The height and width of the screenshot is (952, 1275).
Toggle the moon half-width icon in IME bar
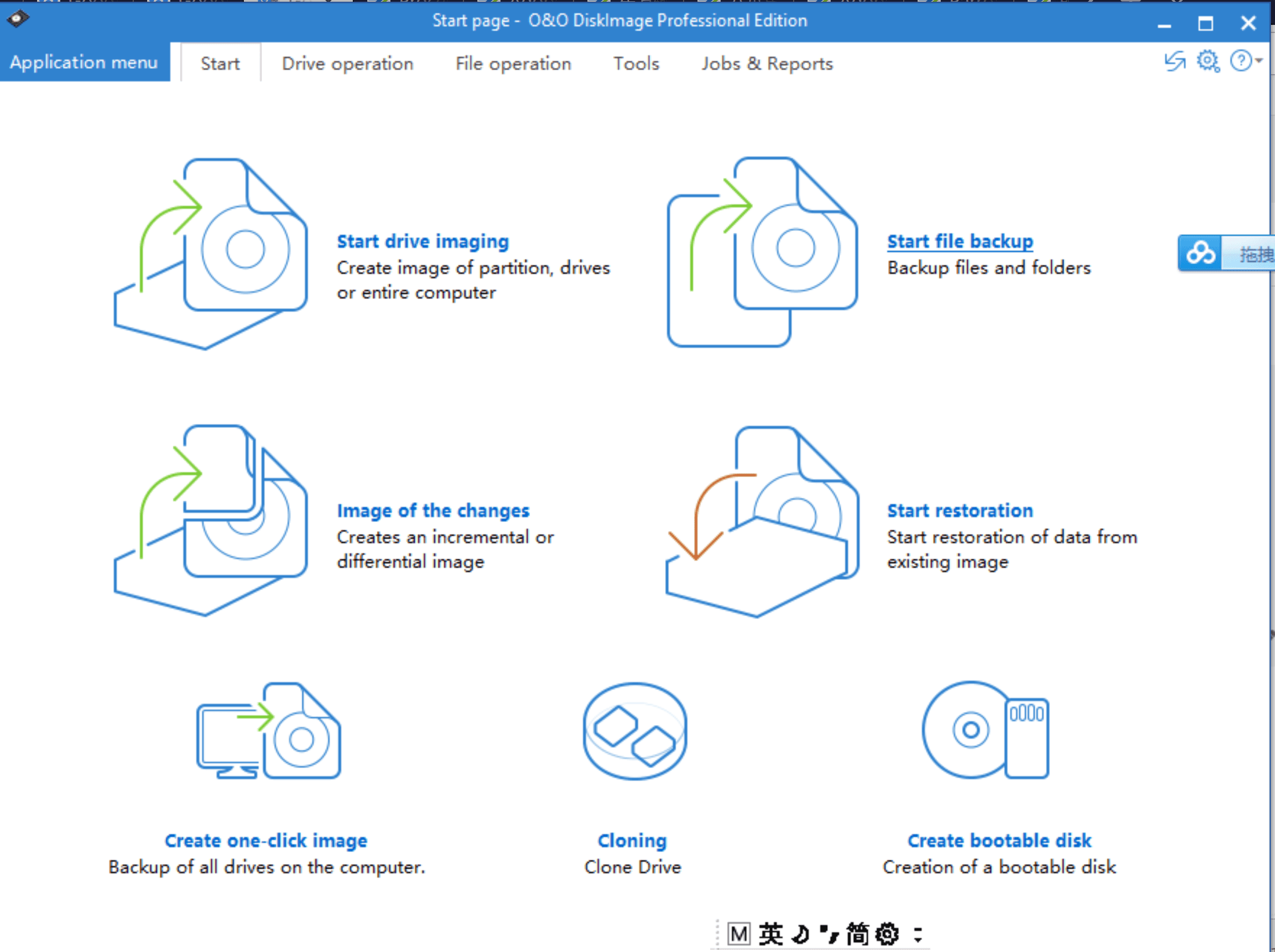[801, 933]
